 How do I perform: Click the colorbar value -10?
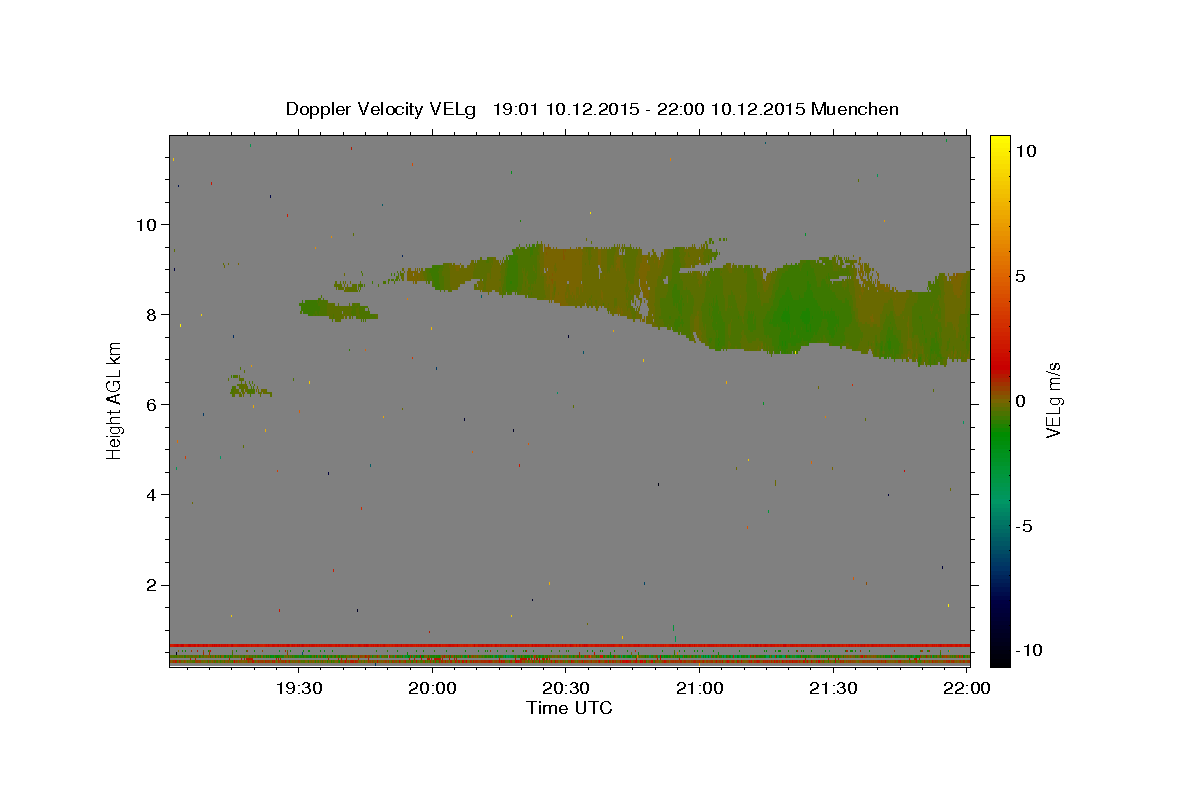point(1029,650)
